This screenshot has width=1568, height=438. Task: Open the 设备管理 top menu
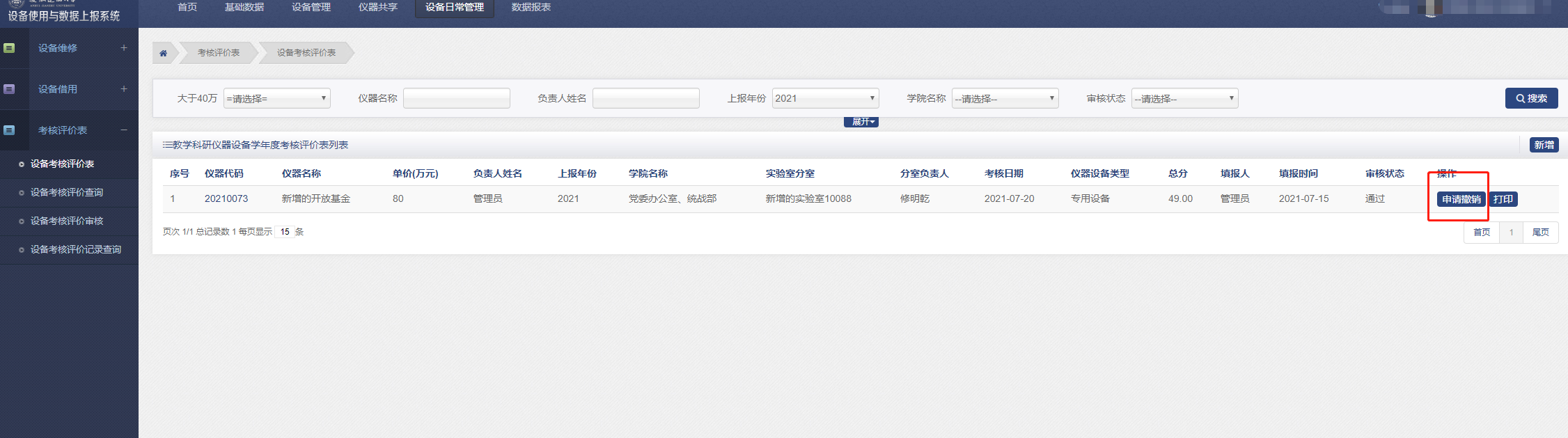(311, 8)
